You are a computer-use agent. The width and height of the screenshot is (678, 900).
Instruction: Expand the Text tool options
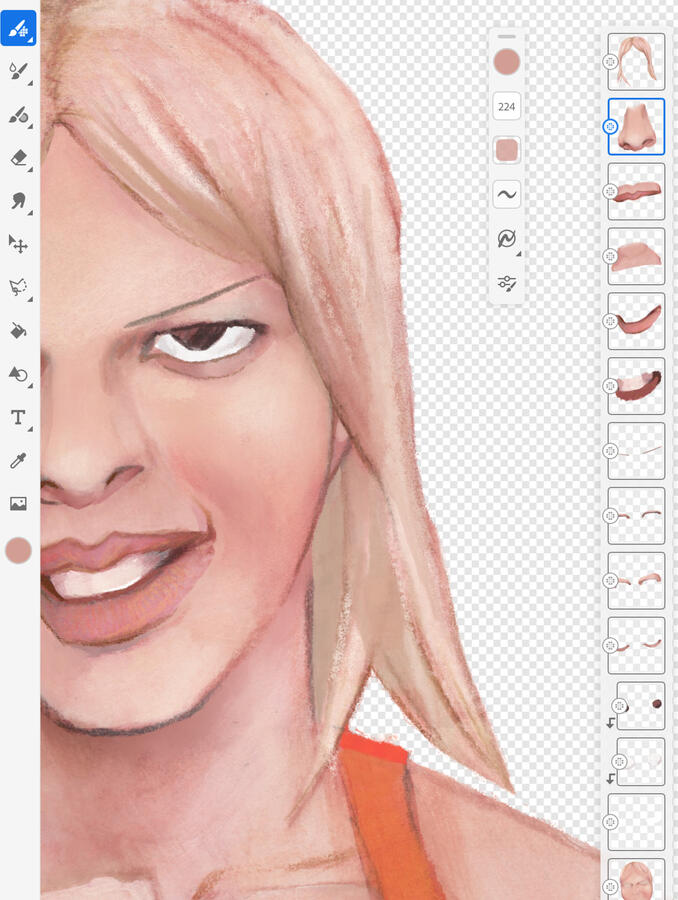click(x=18, y=417)
